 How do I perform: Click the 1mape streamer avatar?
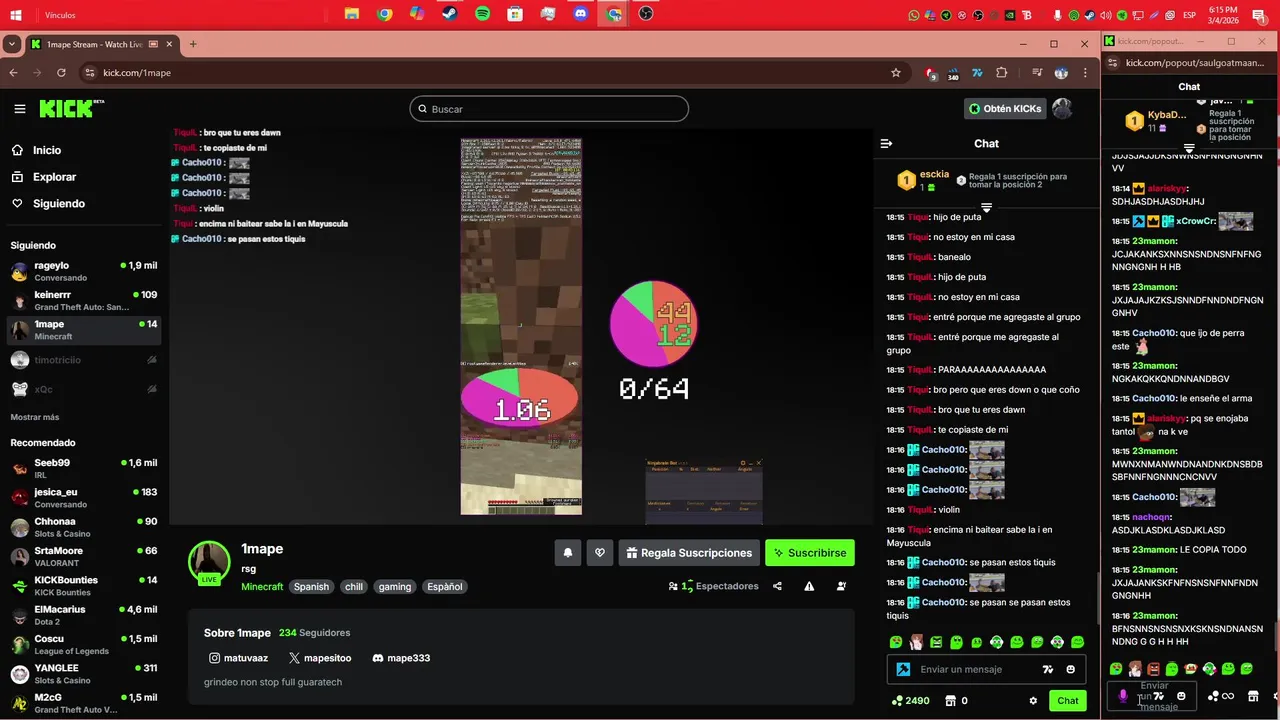[x=209, y=562]
